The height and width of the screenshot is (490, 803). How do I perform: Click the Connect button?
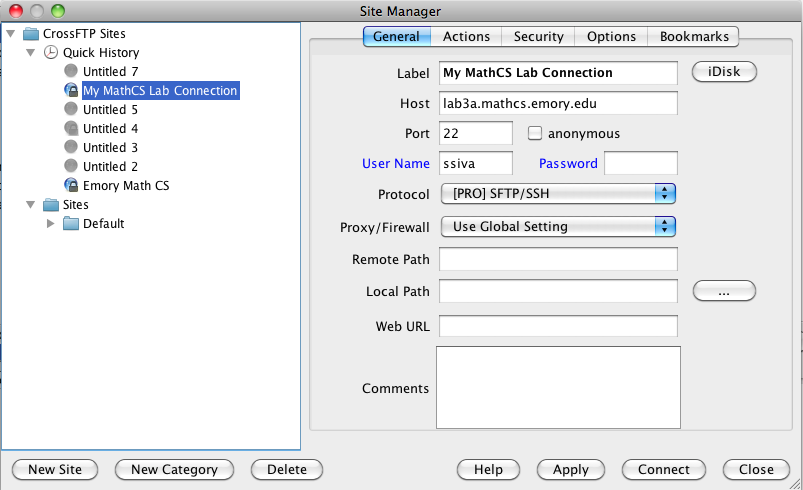[x=664, y=470]
